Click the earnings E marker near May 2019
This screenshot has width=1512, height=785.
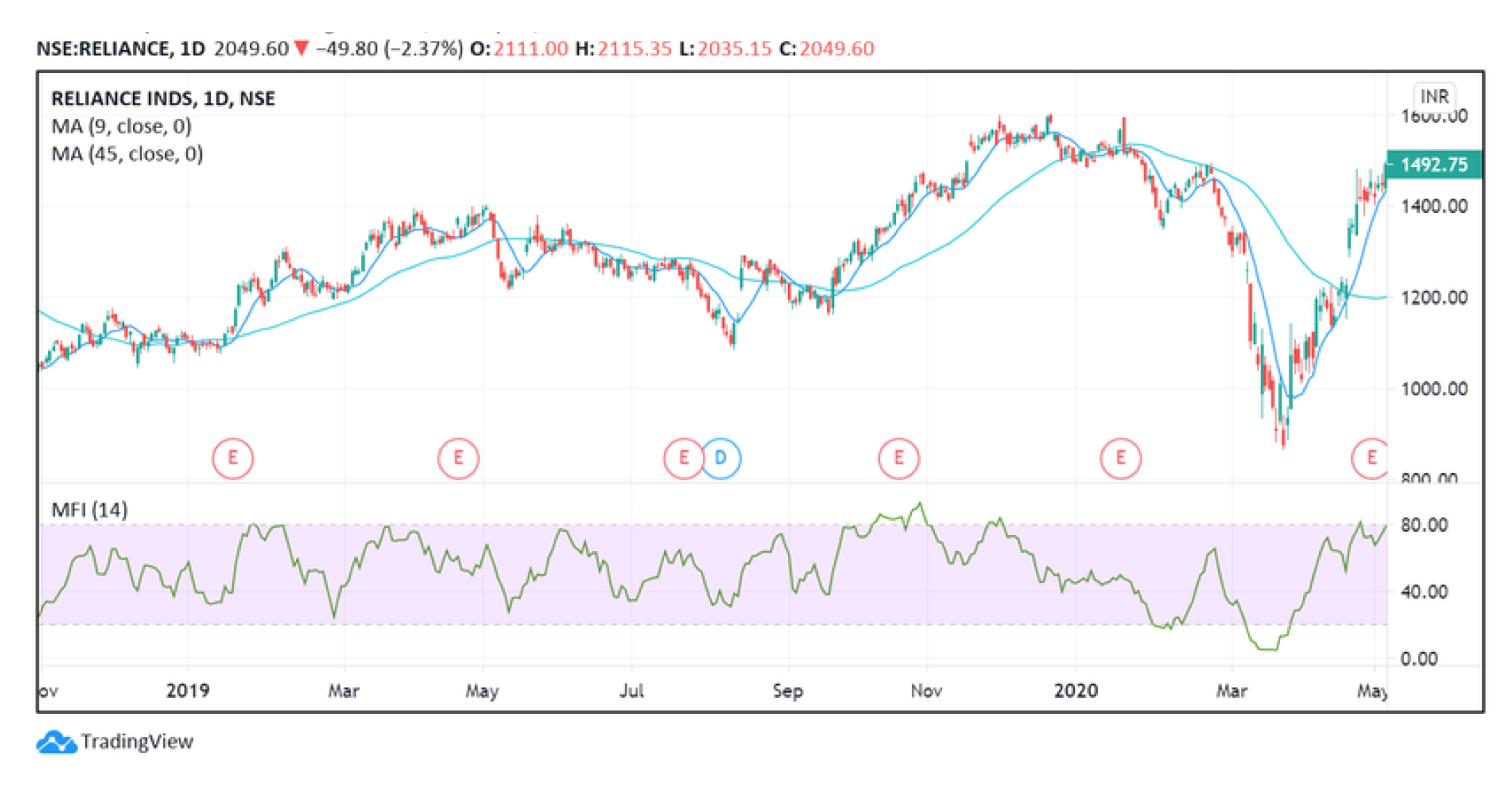(458, 458)
